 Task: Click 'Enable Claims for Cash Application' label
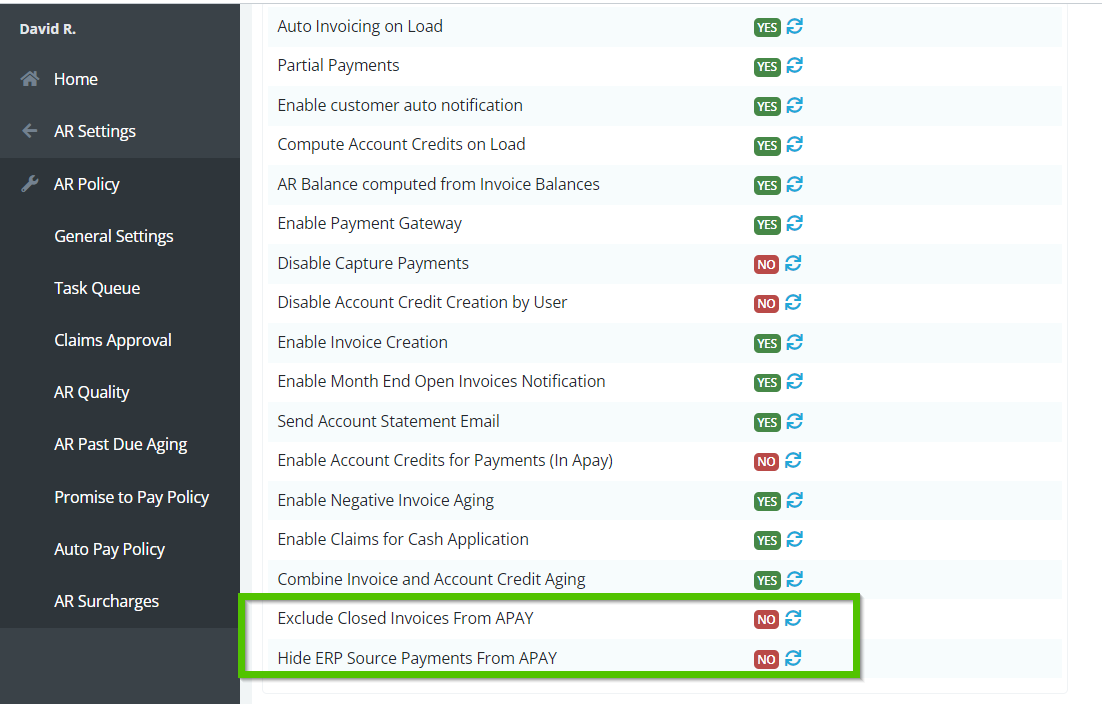[403, 540]
